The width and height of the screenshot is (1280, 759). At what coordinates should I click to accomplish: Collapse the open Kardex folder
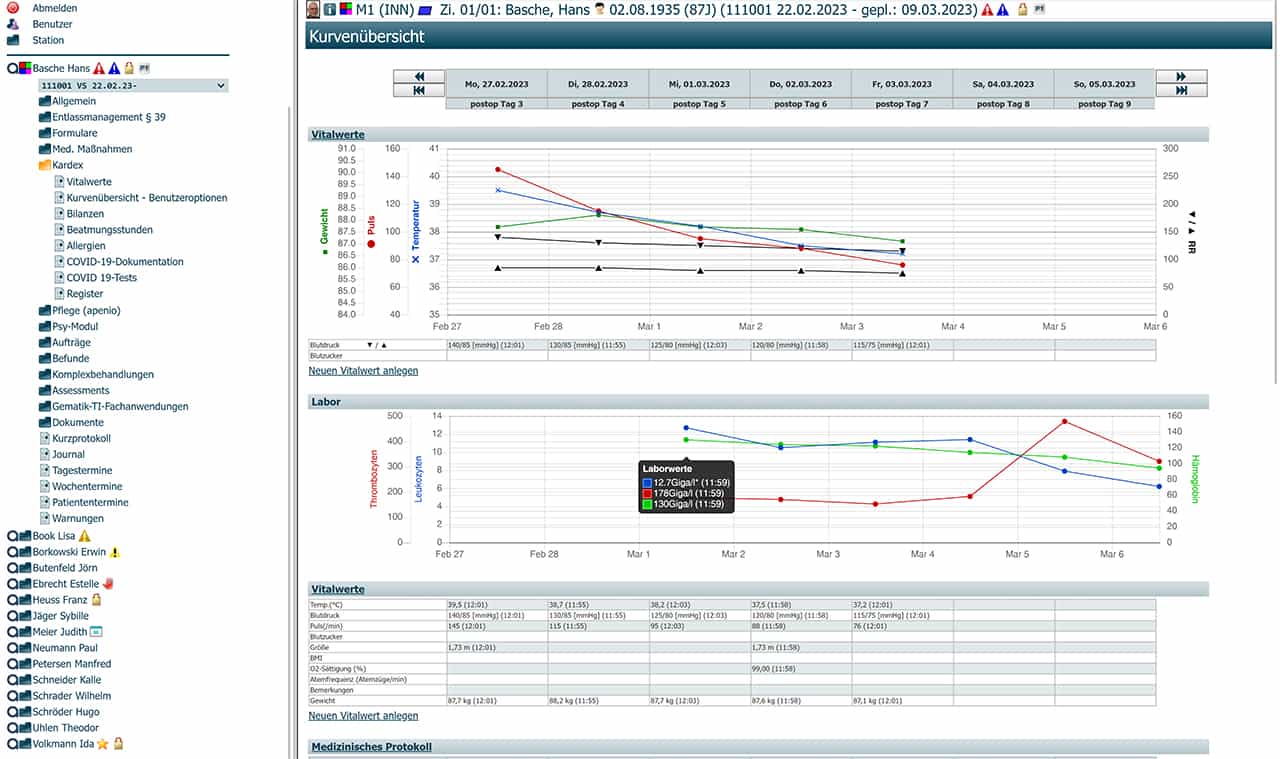point(44,166)
